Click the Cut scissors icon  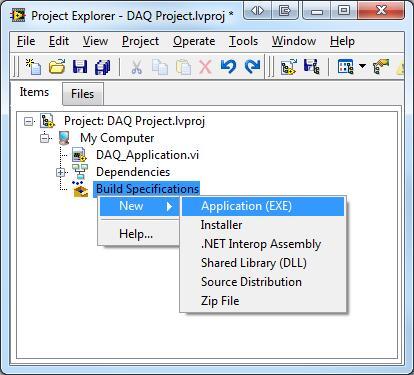136,66
